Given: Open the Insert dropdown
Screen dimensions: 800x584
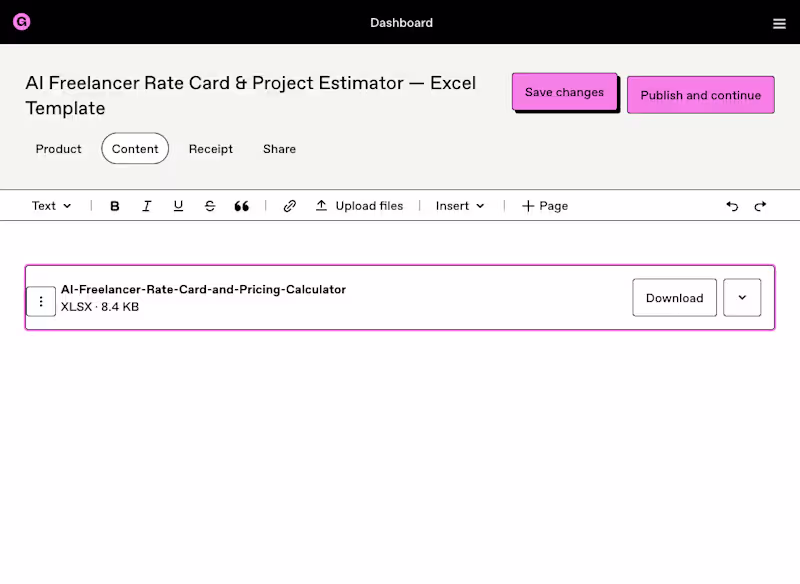Looking at the screenshot, I should [459, 205].
